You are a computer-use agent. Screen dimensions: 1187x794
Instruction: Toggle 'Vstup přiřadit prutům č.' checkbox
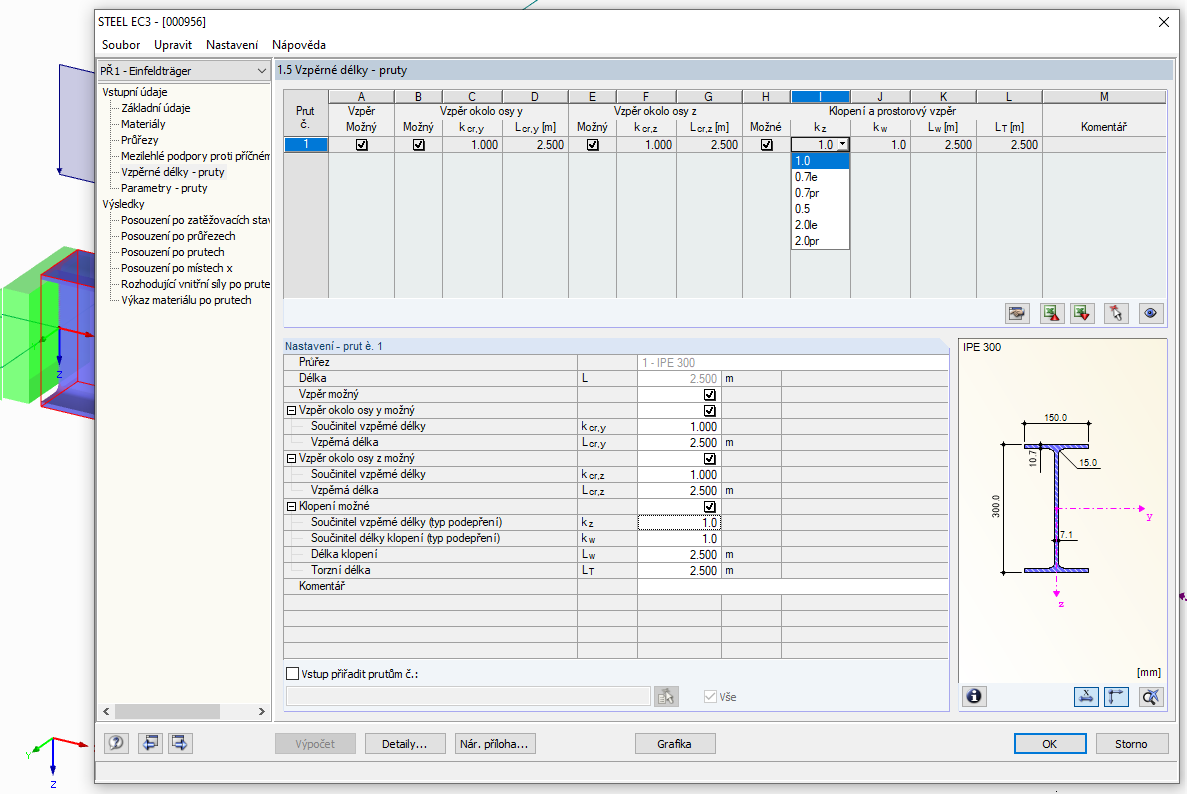click(x=293, y=674)
